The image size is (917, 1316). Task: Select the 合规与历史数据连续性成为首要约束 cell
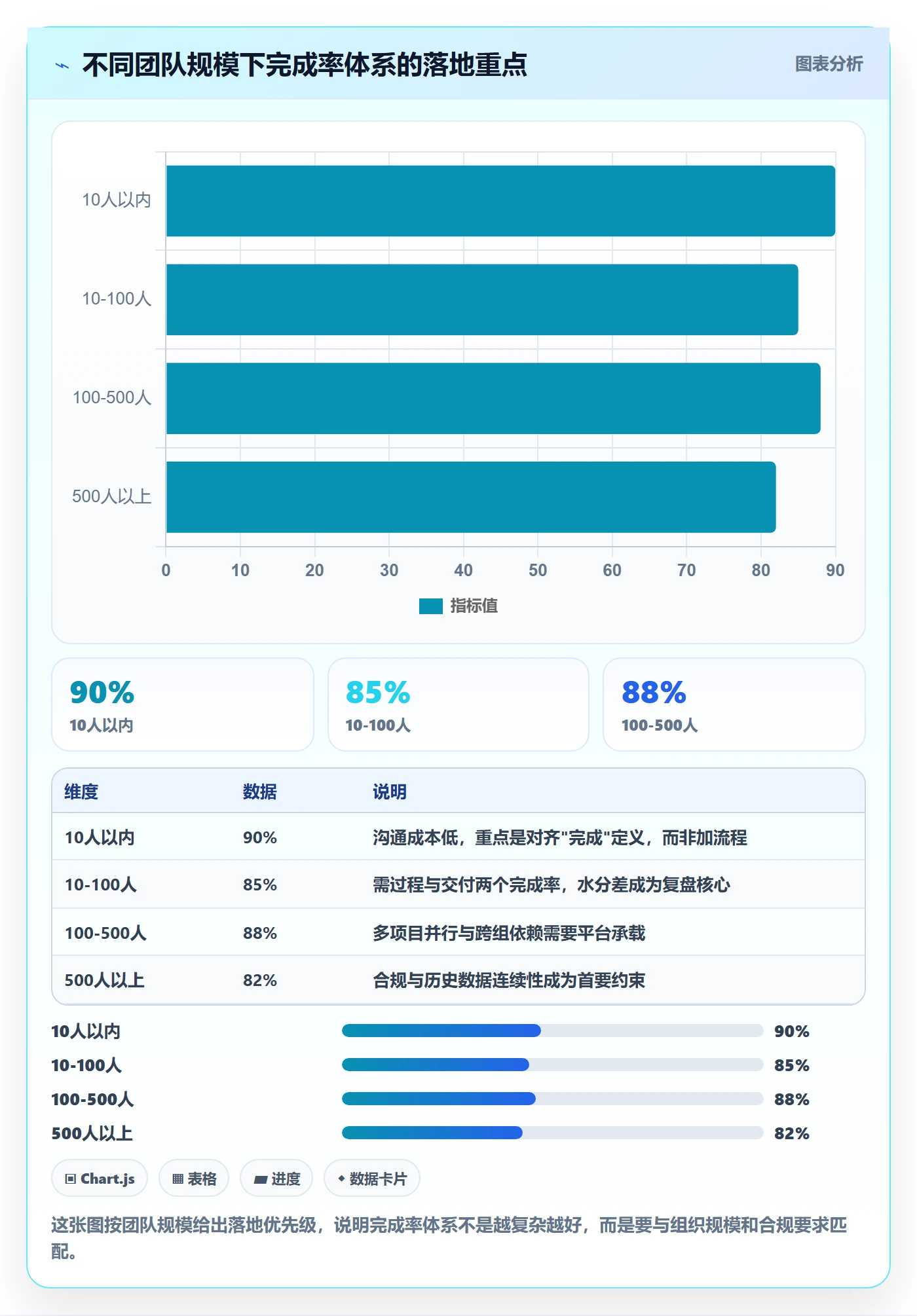509,980
